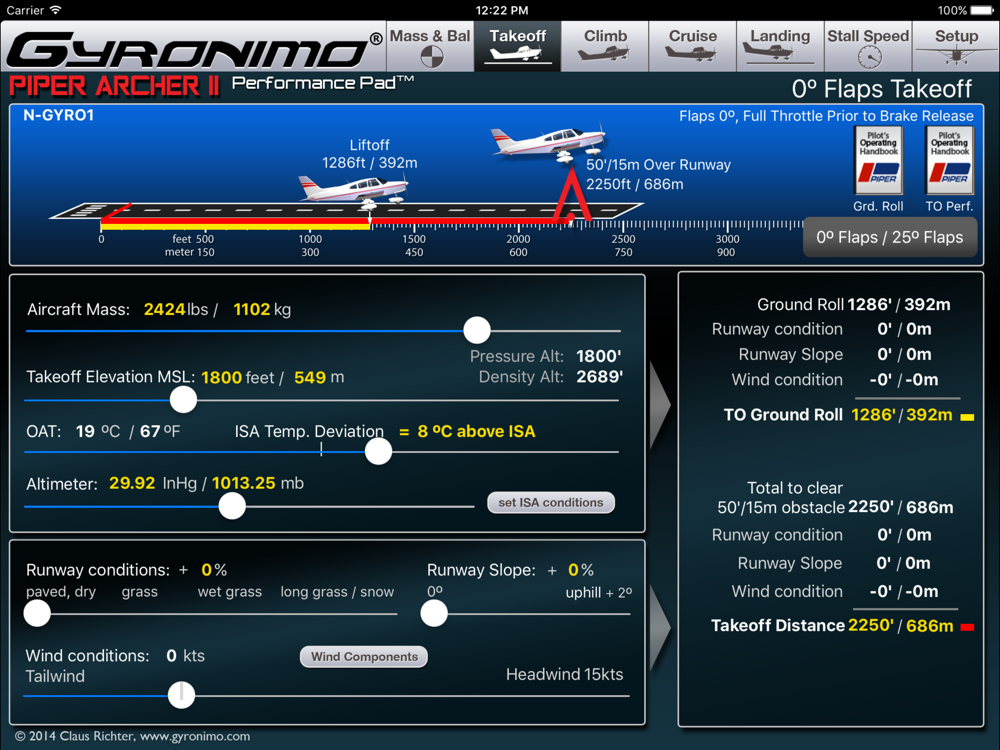This screenshot has height=750, width=1000.
Task: Click the 12:22 PM clock
Action: pyautogui.click(x=501, y=10)
